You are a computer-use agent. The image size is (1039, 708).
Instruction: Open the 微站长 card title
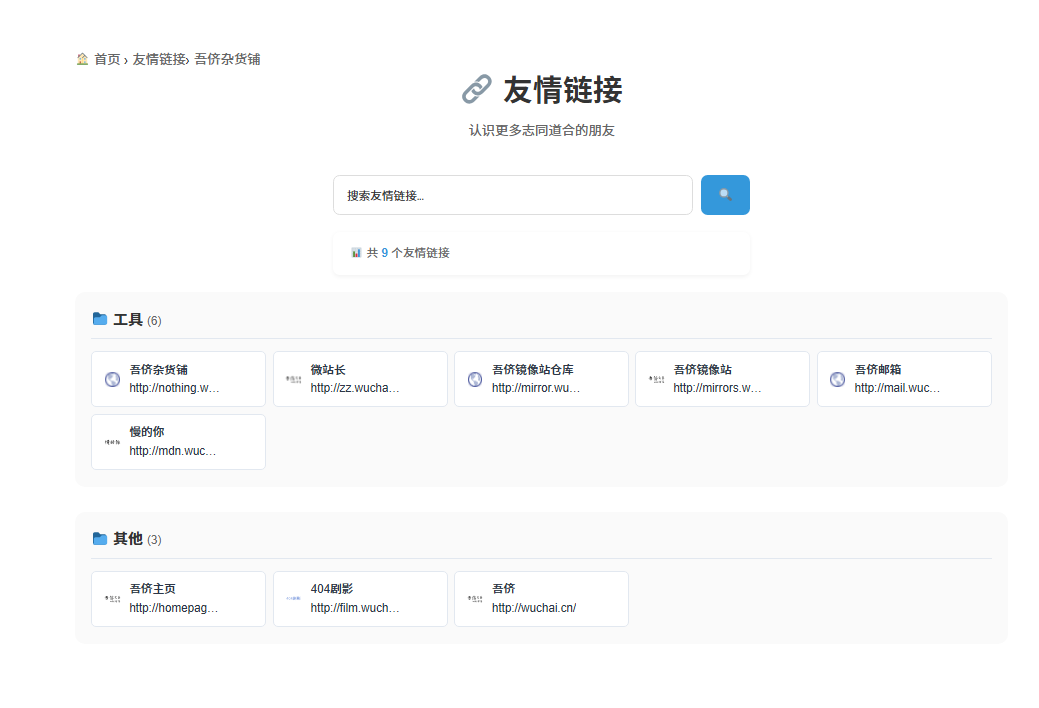pos(328,369)
